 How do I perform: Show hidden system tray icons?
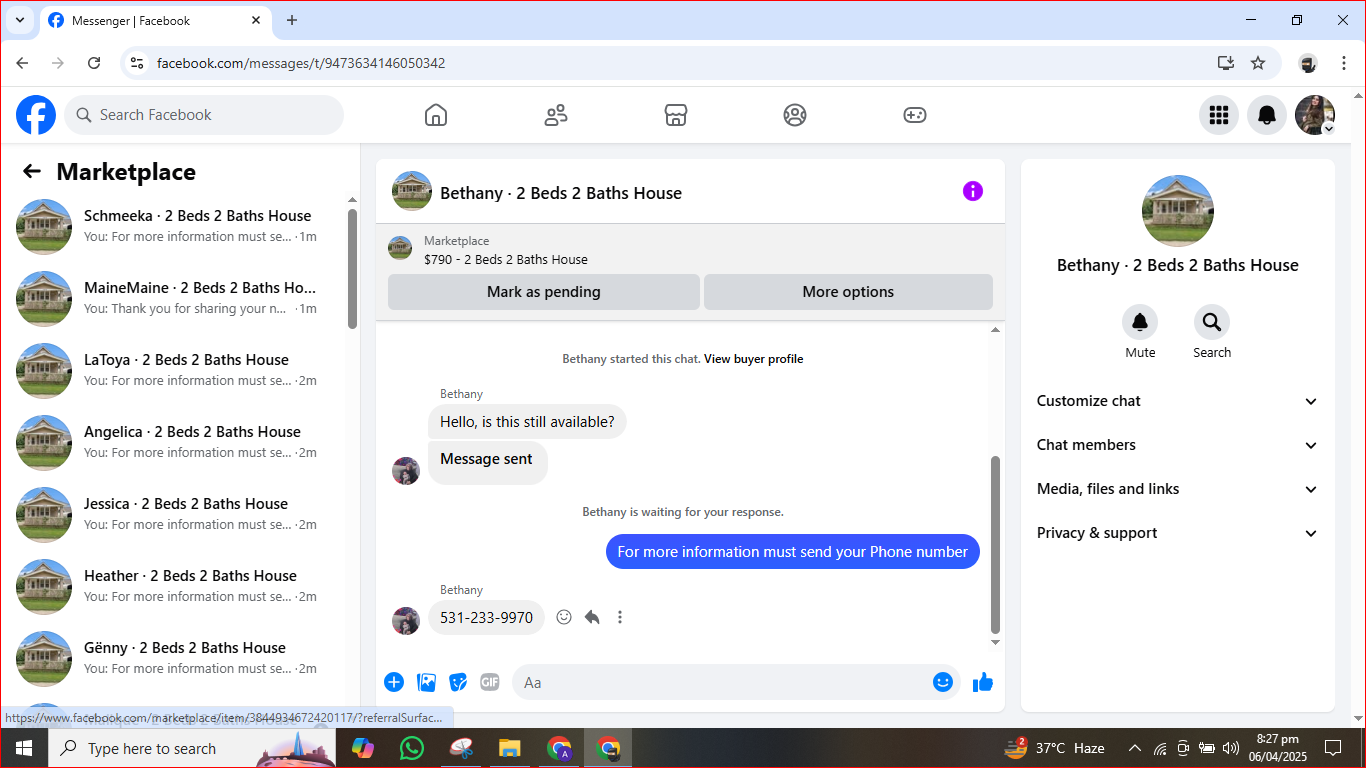point(1135,748)
